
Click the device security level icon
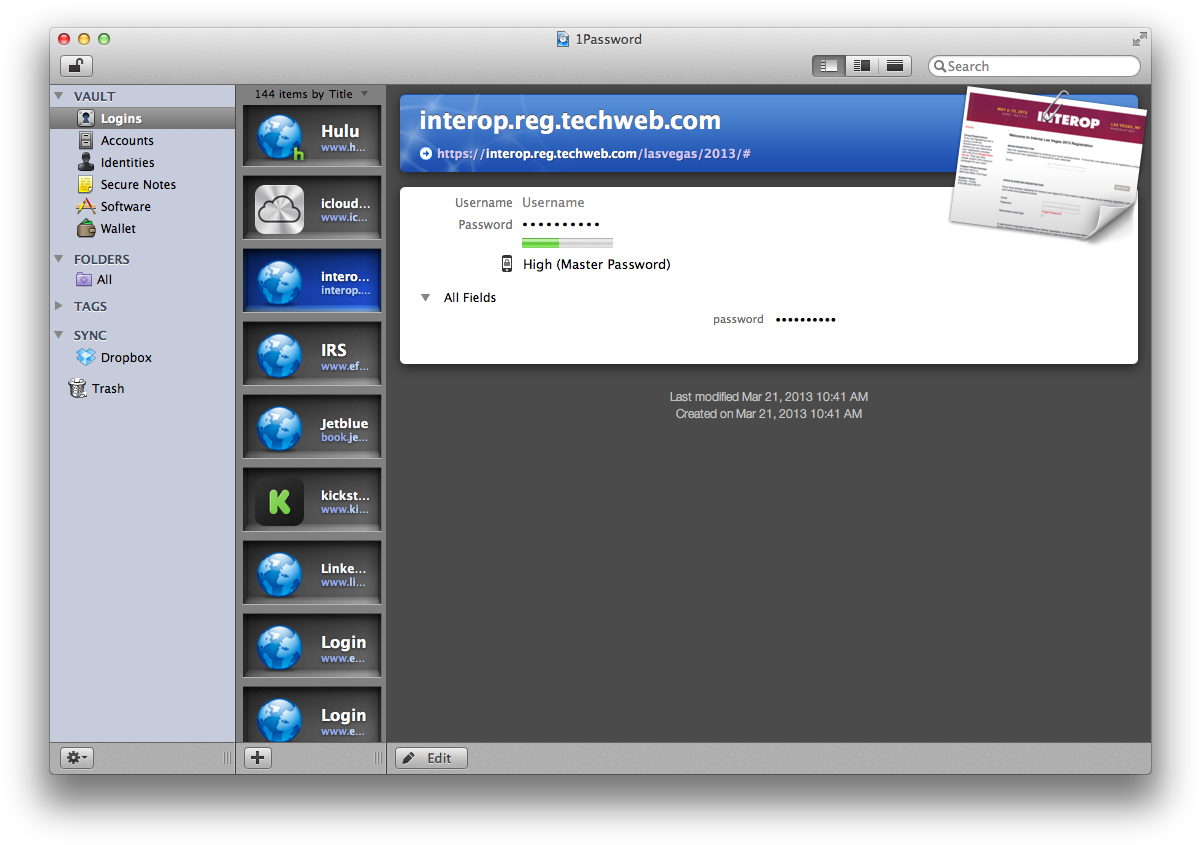507,264
